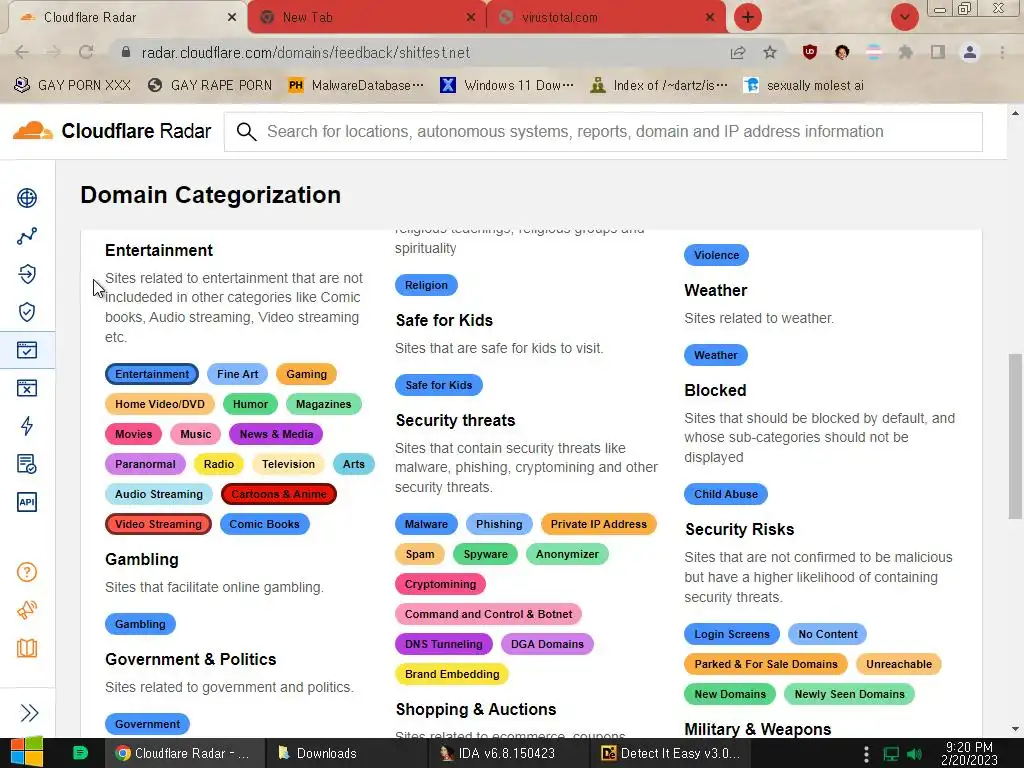Toggle browser side panel icon
1024x768 pixels.
[x=938, y=52]
